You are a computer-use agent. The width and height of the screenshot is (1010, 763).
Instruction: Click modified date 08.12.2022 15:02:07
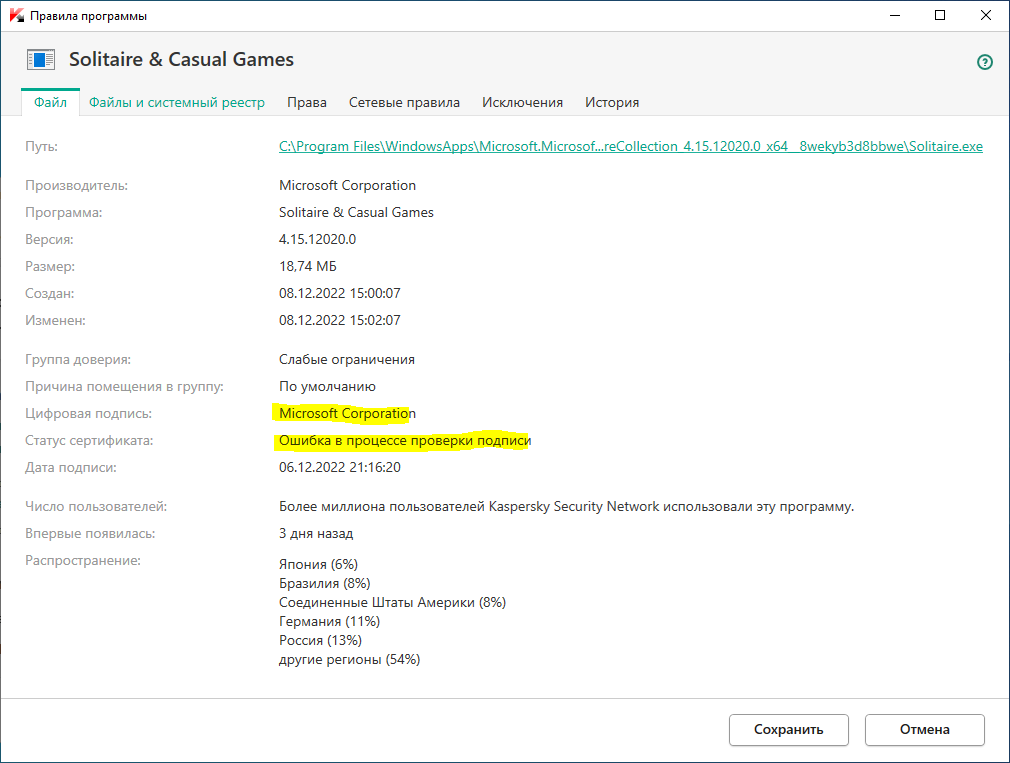click(x=339, y=321)
